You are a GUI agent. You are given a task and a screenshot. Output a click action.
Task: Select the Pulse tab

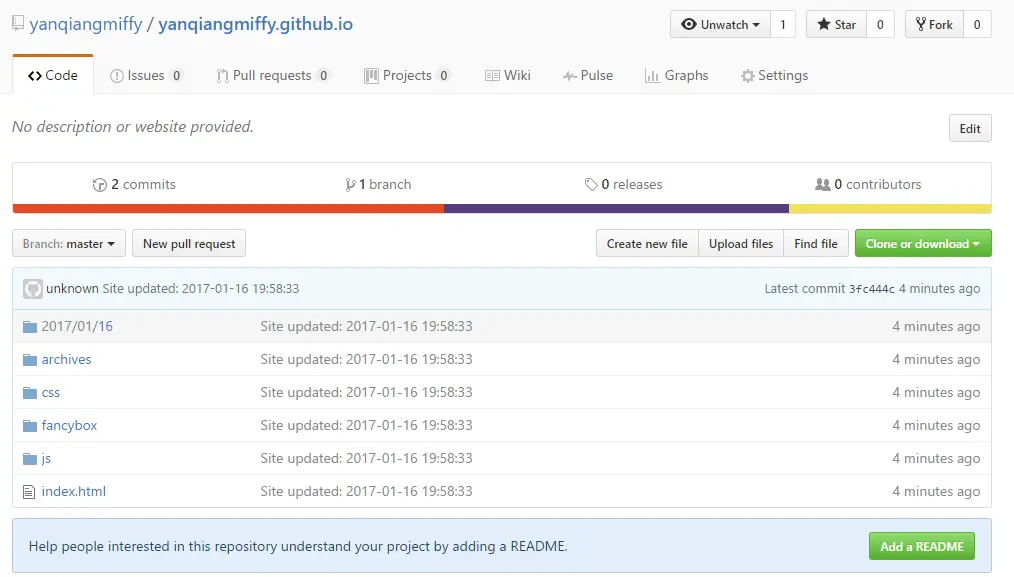[588, 76]
